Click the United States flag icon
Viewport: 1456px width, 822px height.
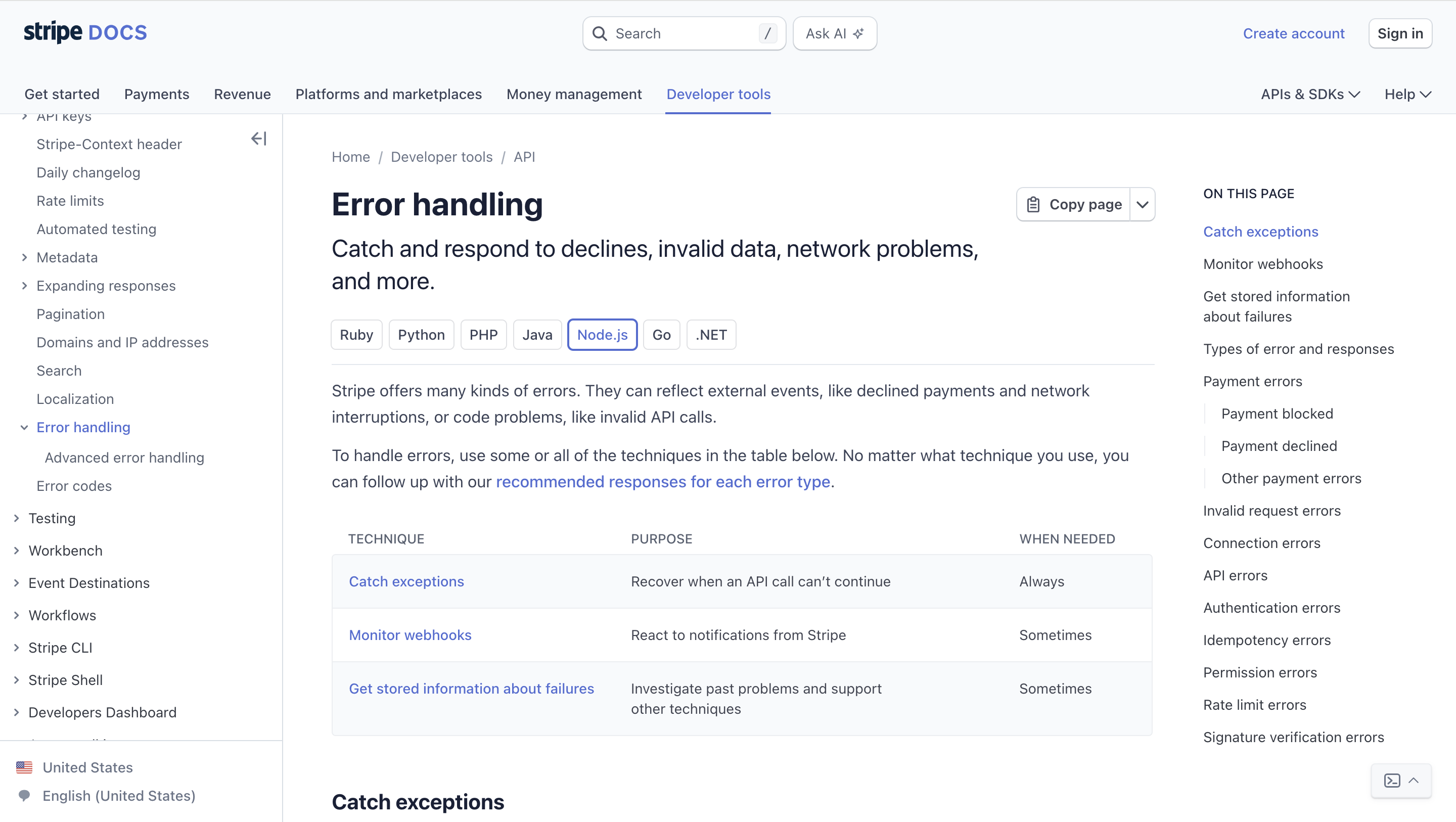(24, 767)
